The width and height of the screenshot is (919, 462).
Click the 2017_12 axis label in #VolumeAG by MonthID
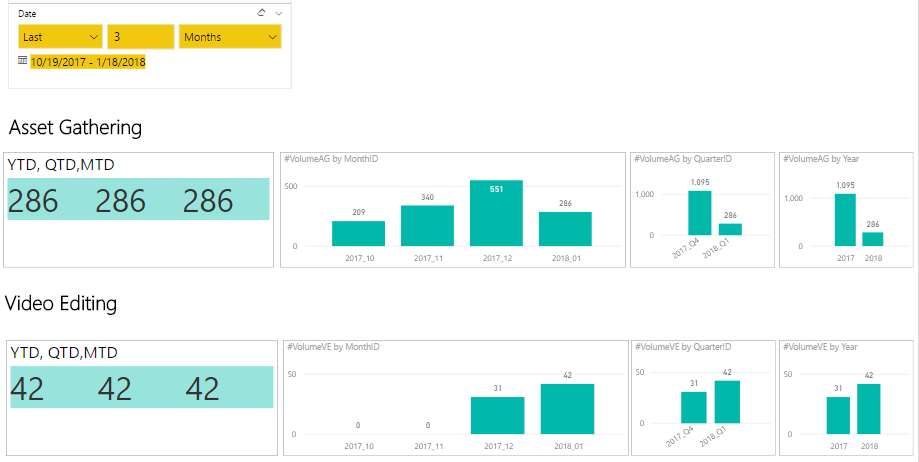(x=496, y=258)
